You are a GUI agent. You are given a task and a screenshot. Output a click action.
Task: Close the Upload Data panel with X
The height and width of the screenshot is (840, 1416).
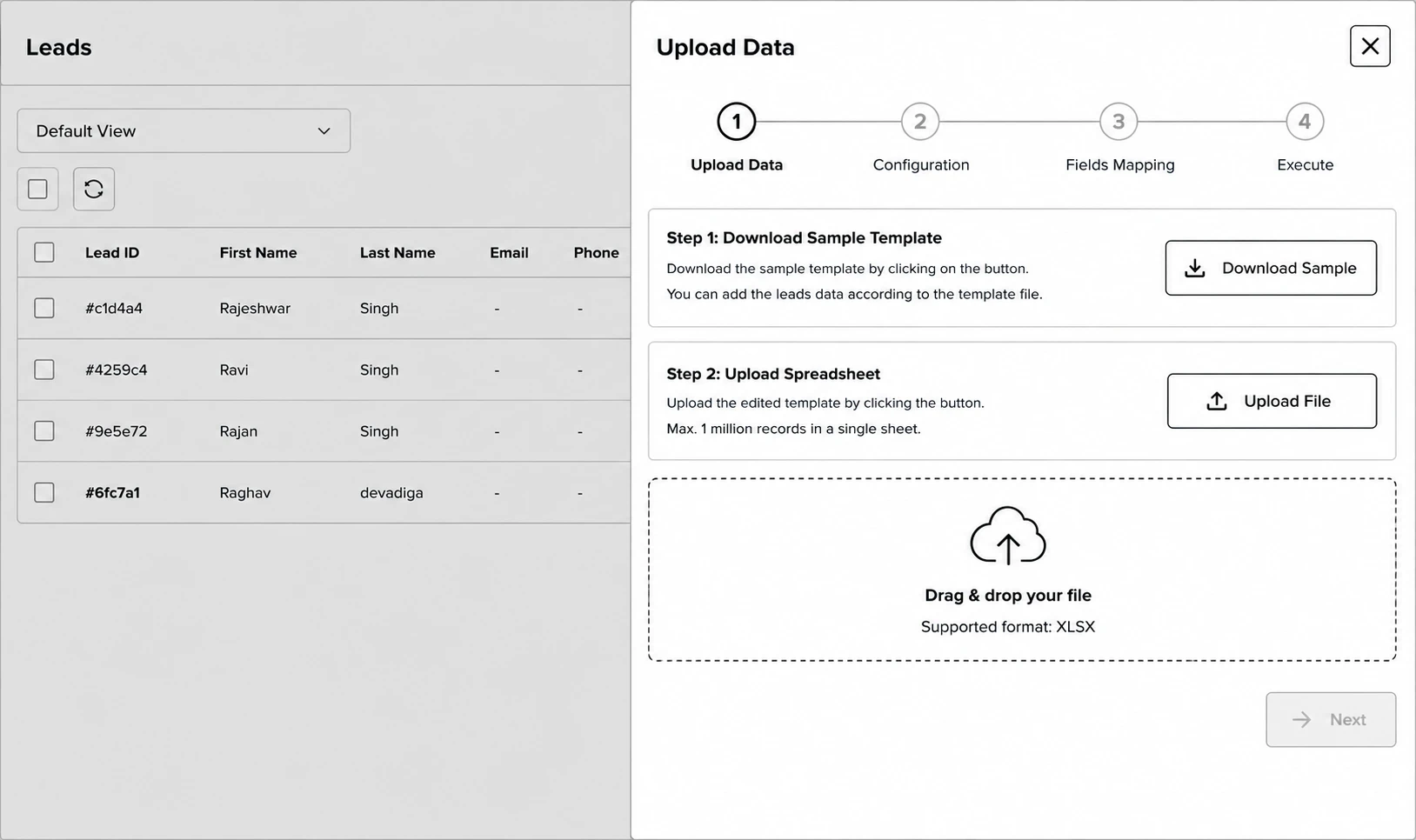[1370, 46]
